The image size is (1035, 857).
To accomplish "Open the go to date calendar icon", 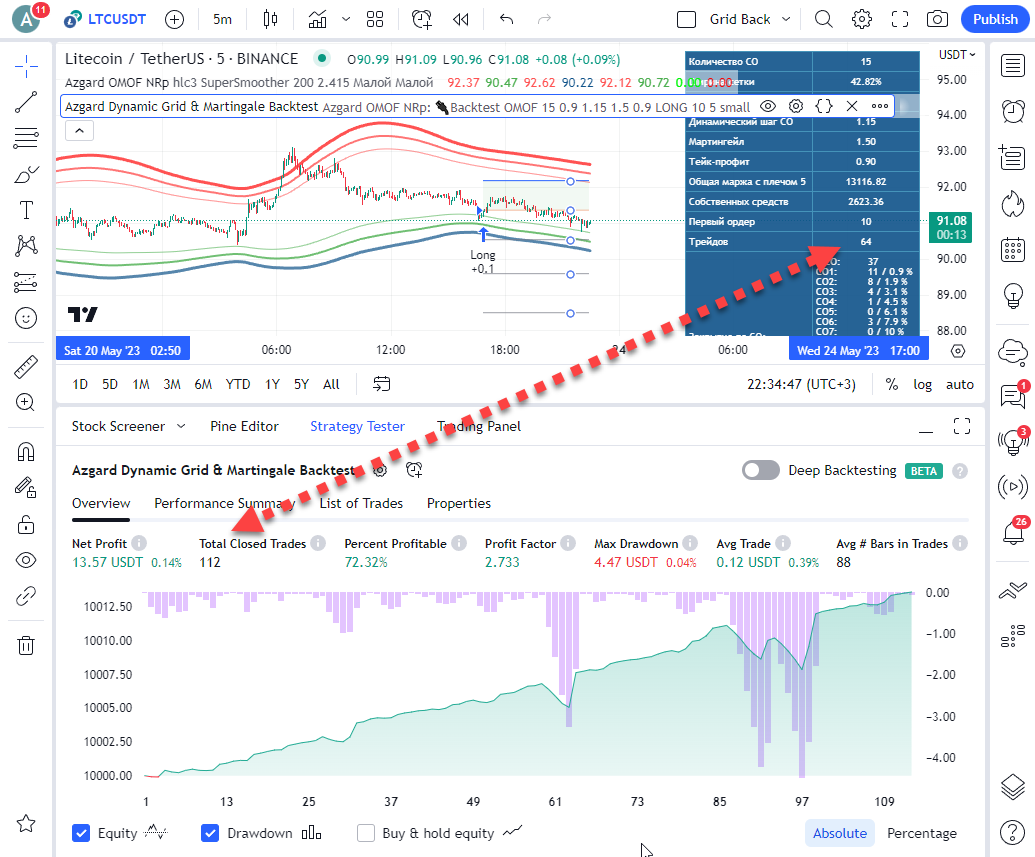I will (x=382, y=384).
